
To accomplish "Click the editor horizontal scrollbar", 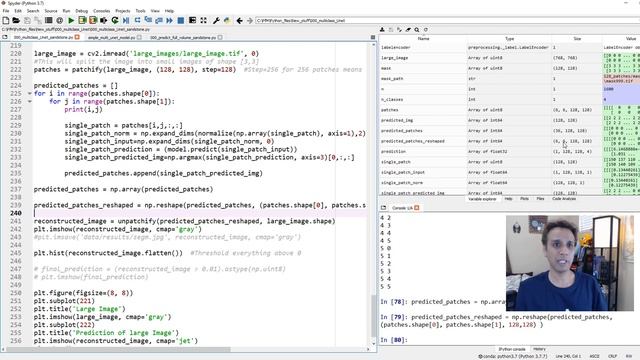I will (118, 349).
